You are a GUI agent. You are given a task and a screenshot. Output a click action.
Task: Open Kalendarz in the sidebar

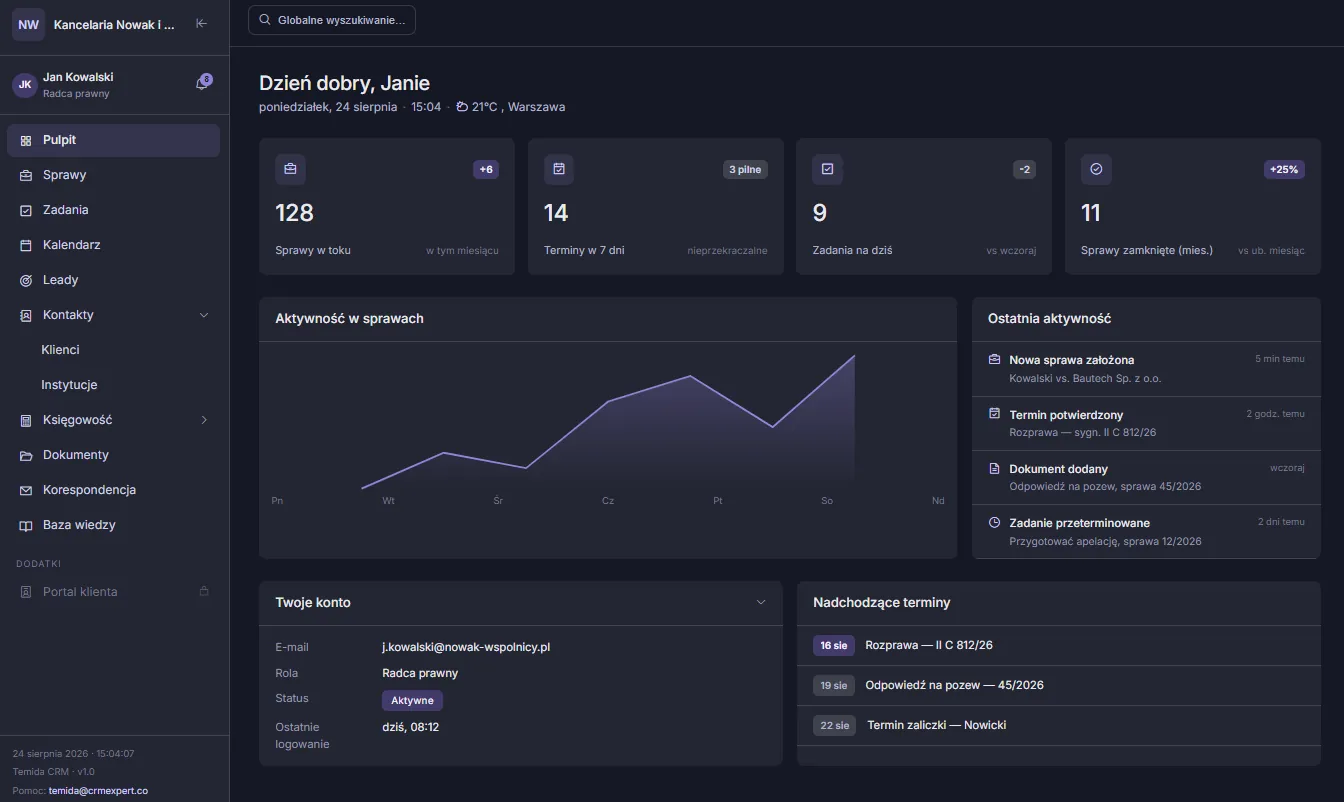(113, 245)
